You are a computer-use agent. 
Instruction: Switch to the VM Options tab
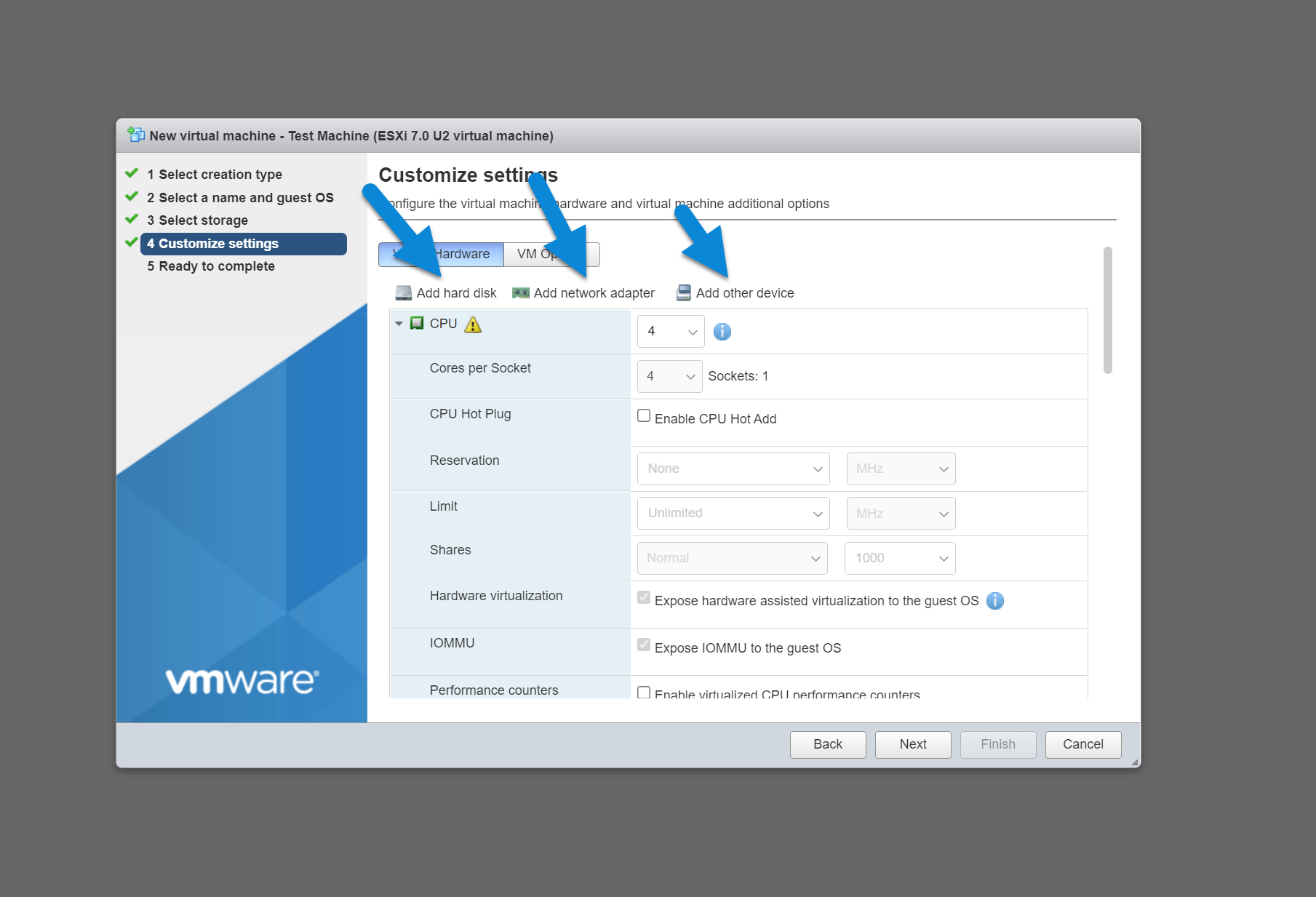543,254
